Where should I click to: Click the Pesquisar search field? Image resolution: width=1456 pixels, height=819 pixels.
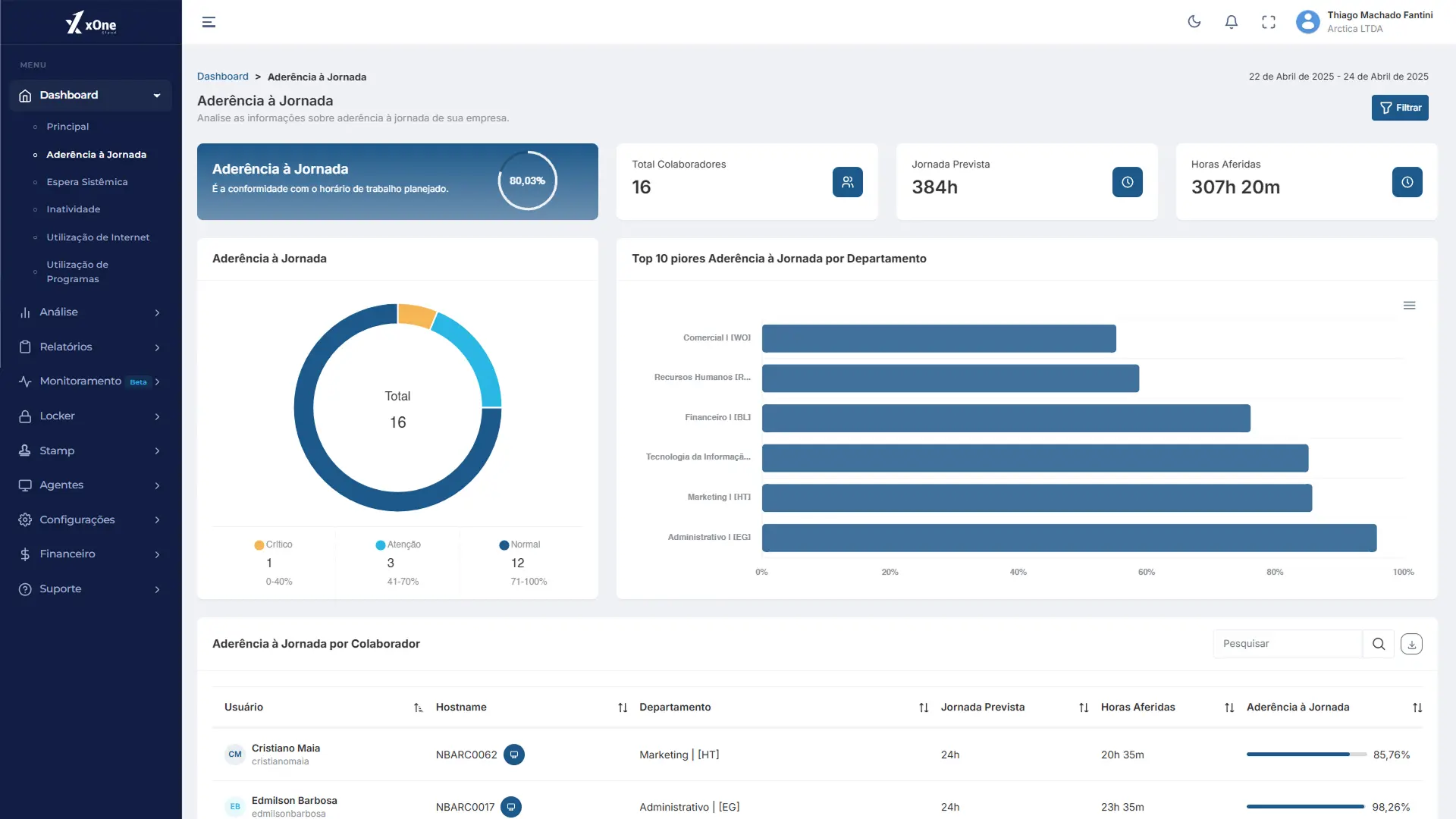1287,644
